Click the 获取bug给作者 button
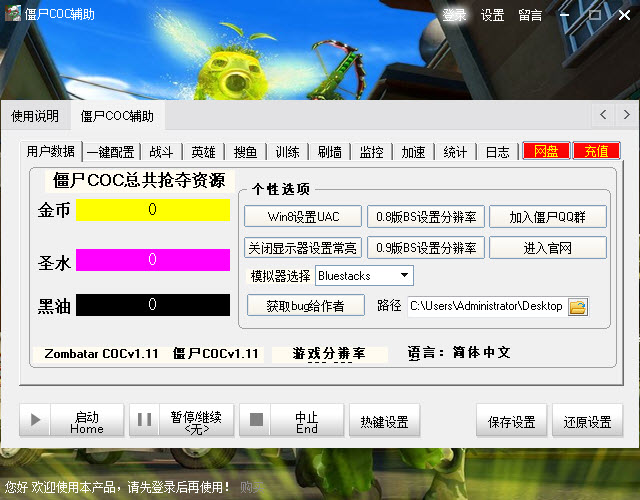 [306, 305]
